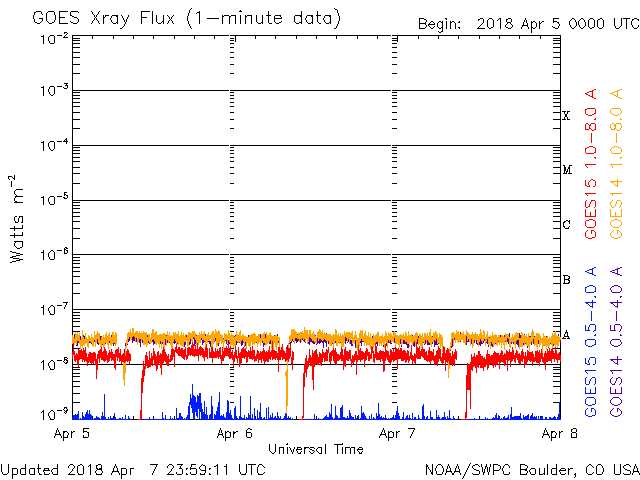The image size is (640, 480).
Task: Click the Watts m⁻² y-axis label
Action: pyautogui.click(x=17, y=219)
